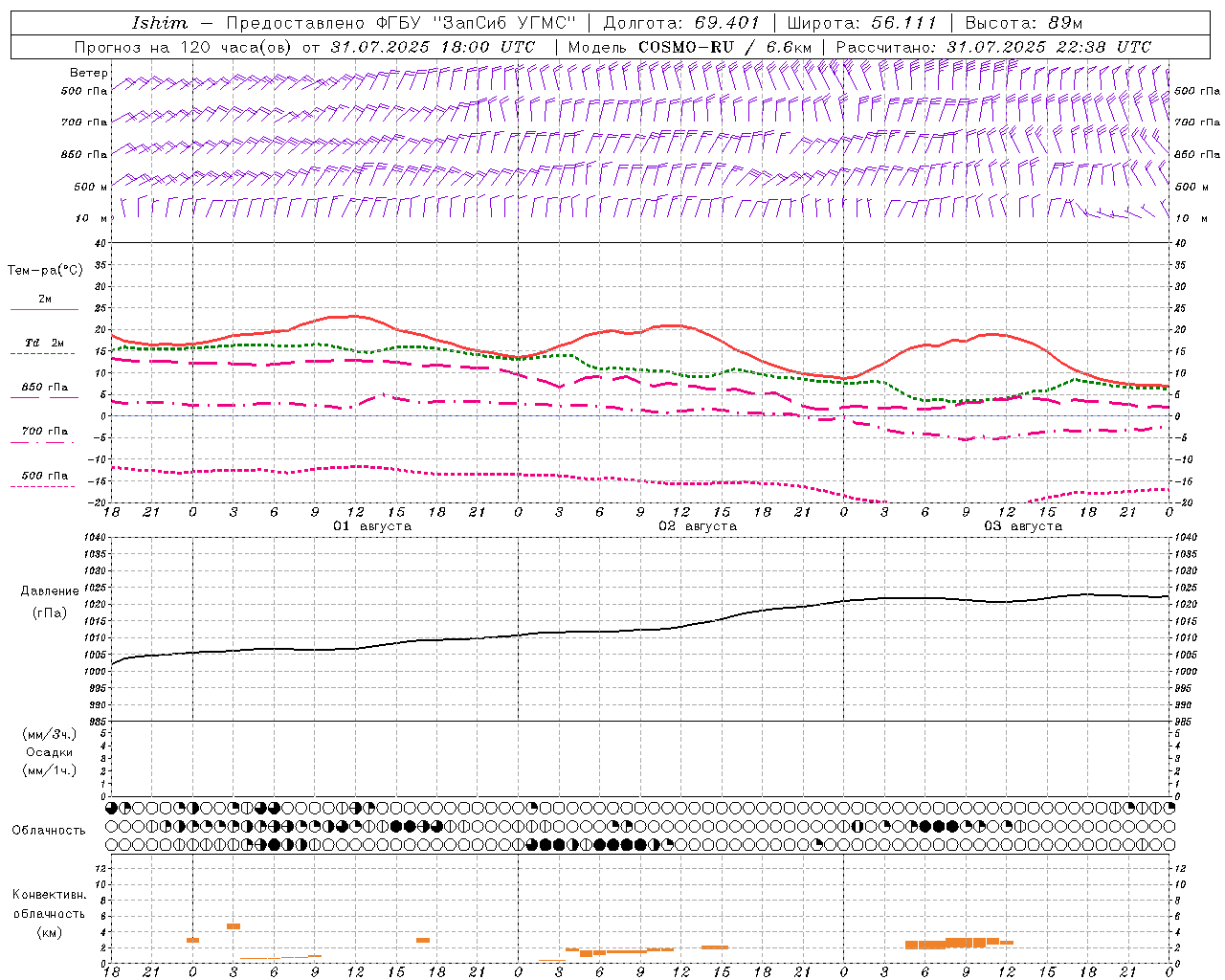Click the "Td 2м" dew point legend label
The width and height of the screenshot is (1225, 980).
[44, 343]
